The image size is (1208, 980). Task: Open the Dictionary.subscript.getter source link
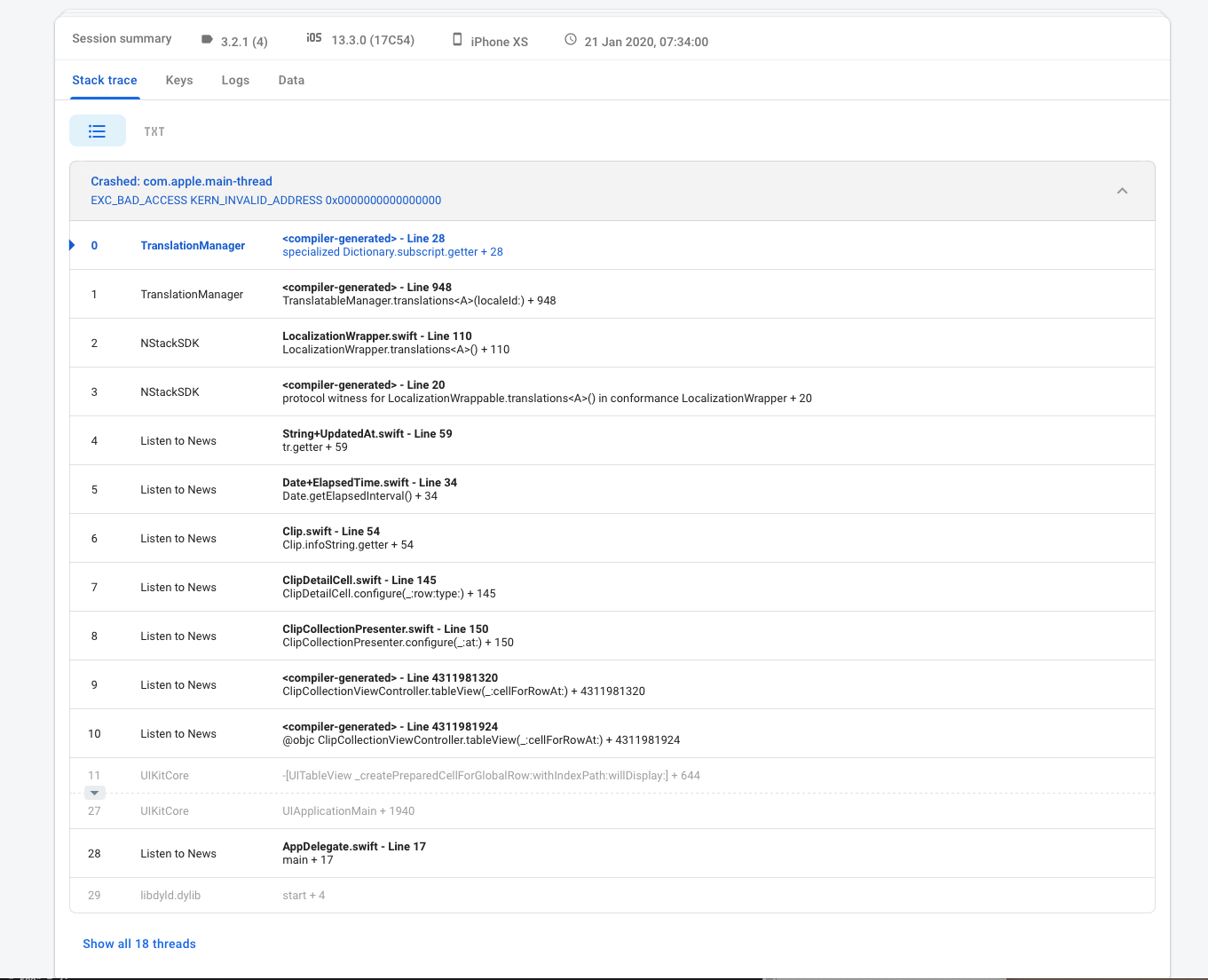tap(392, 251)
